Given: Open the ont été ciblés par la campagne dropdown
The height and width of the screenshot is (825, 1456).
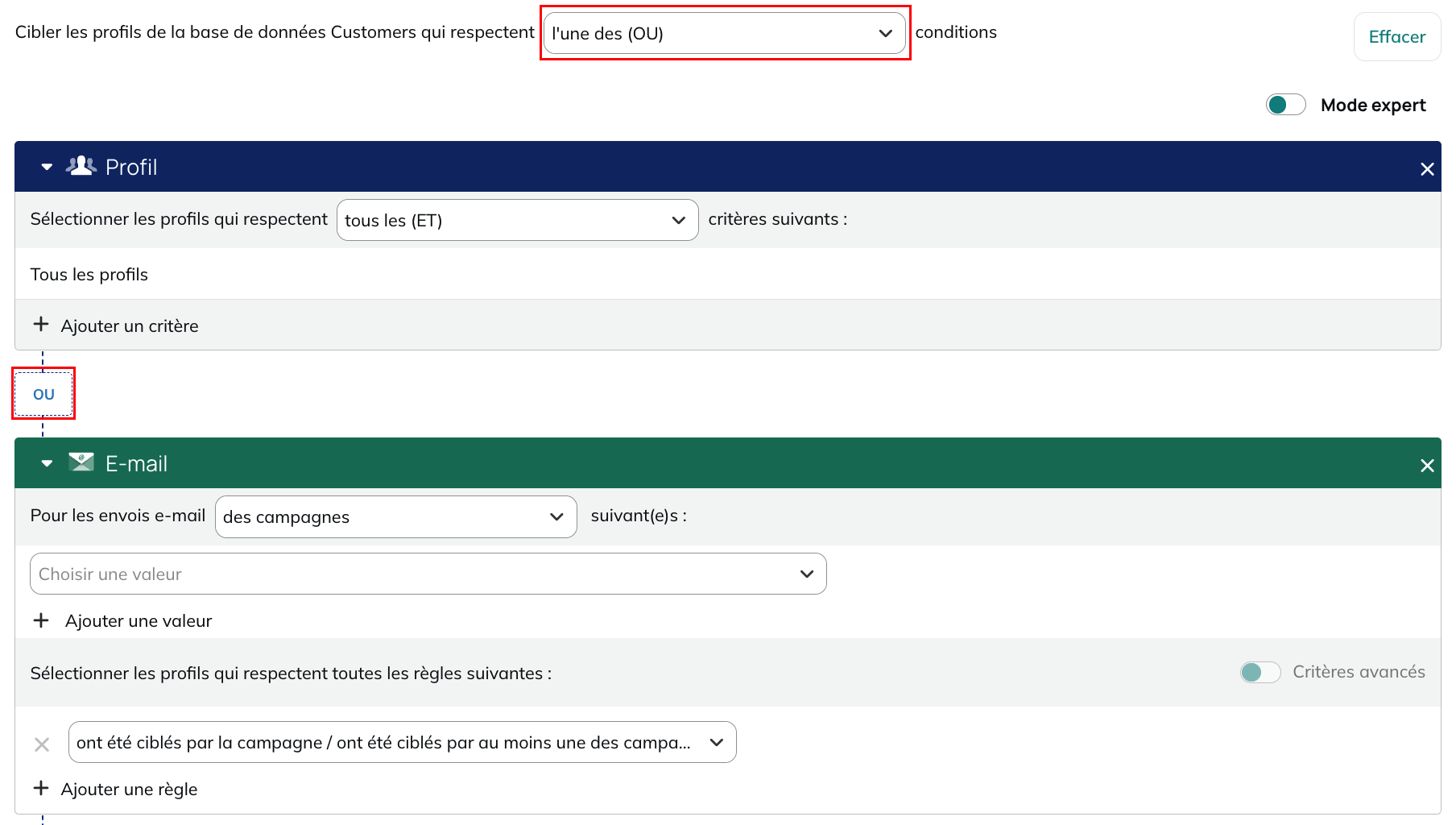Looking at the screenshot, I should click(402, 742).
